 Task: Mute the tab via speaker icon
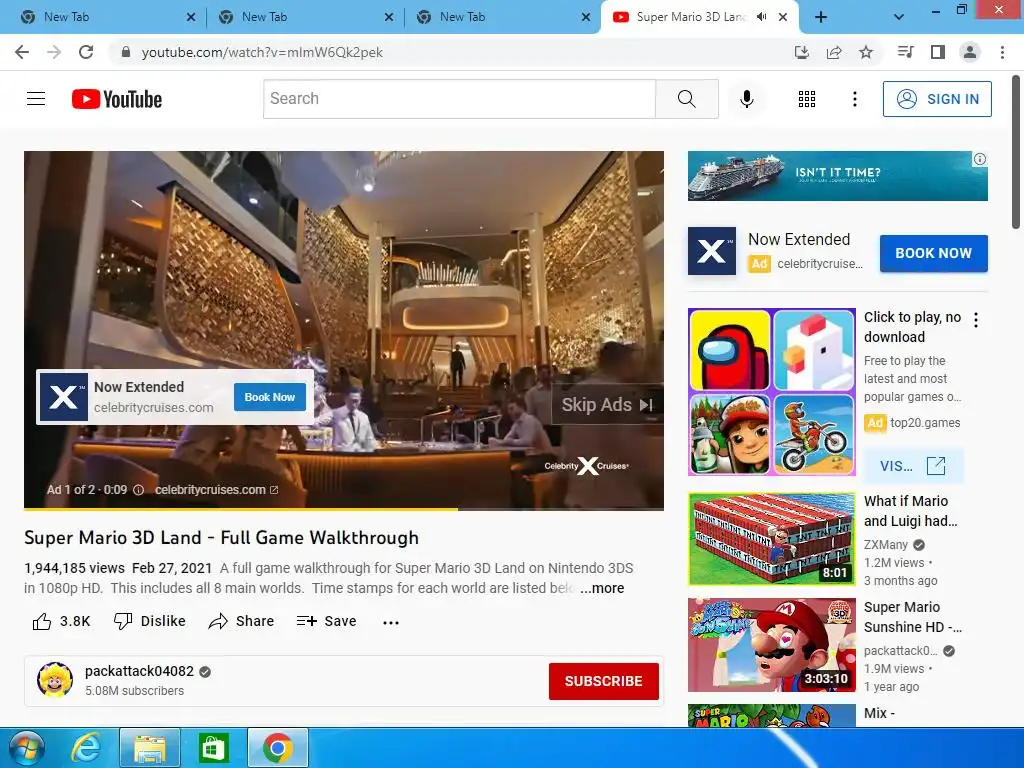[x=761, y=17]
